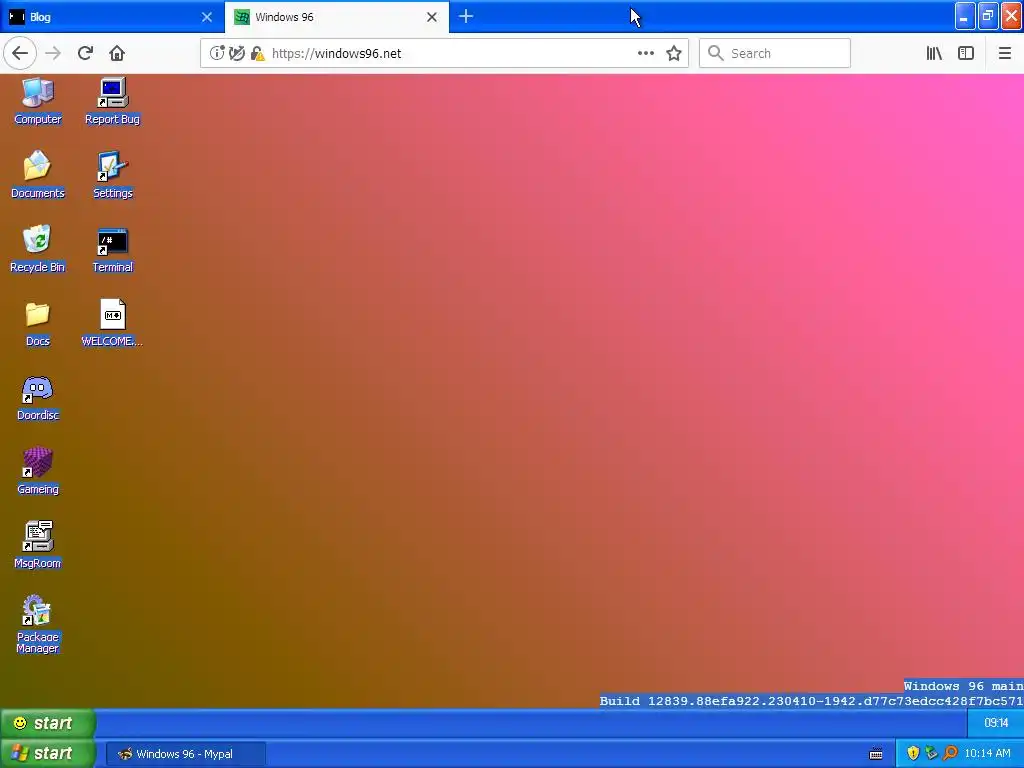
Task: Reload the current page
Action: [x=85, y=53]
